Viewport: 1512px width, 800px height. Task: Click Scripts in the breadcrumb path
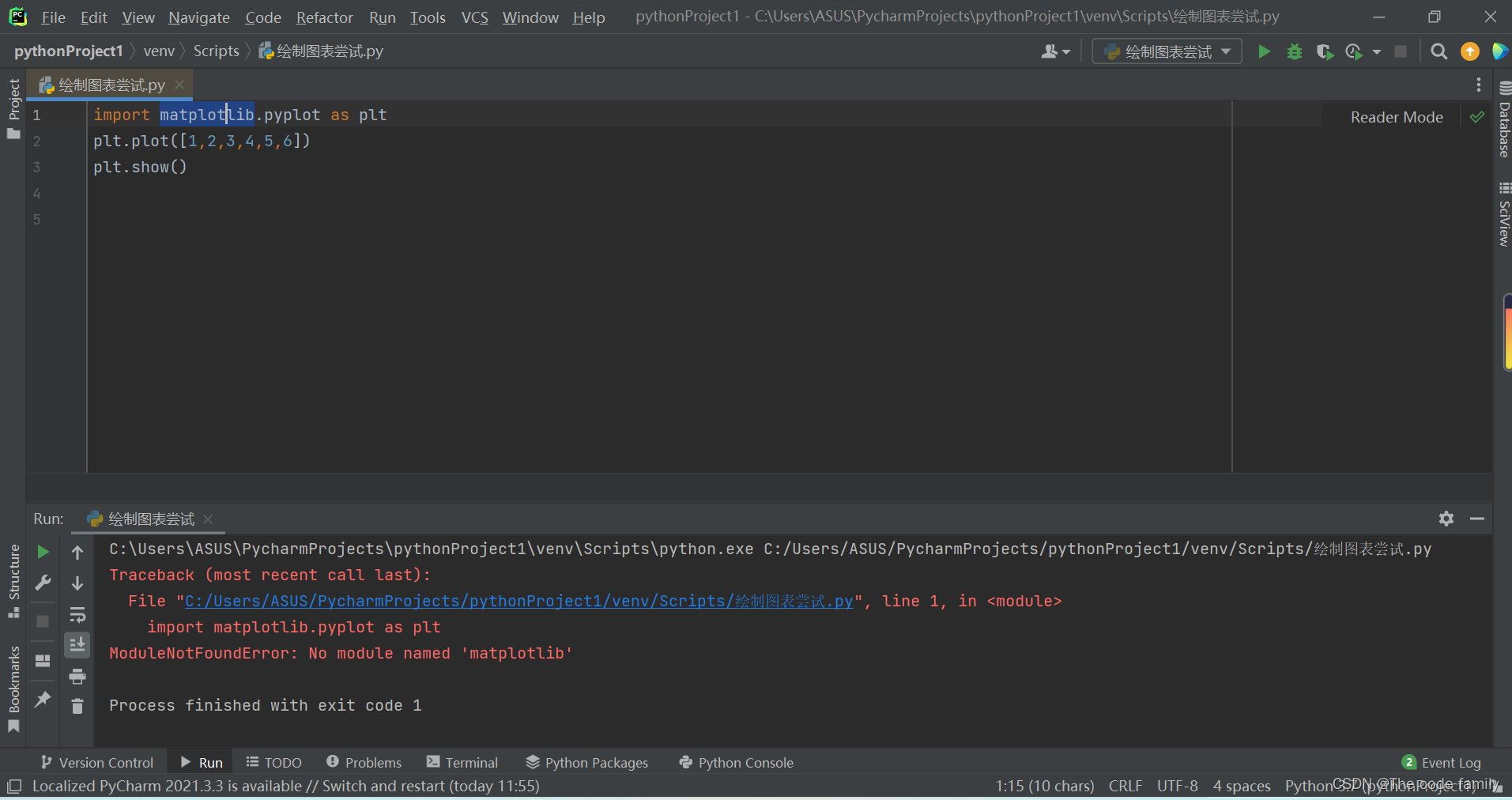[216, 51]
